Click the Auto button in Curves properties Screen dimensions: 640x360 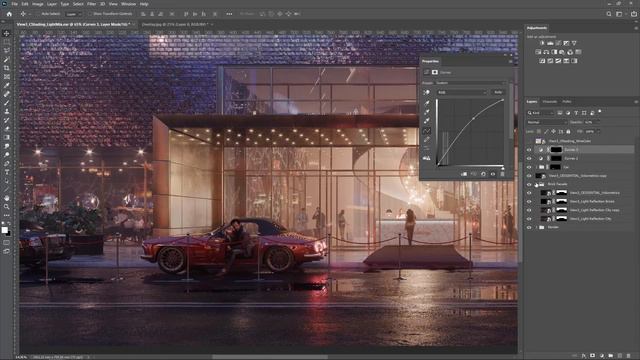click(498, 93)
